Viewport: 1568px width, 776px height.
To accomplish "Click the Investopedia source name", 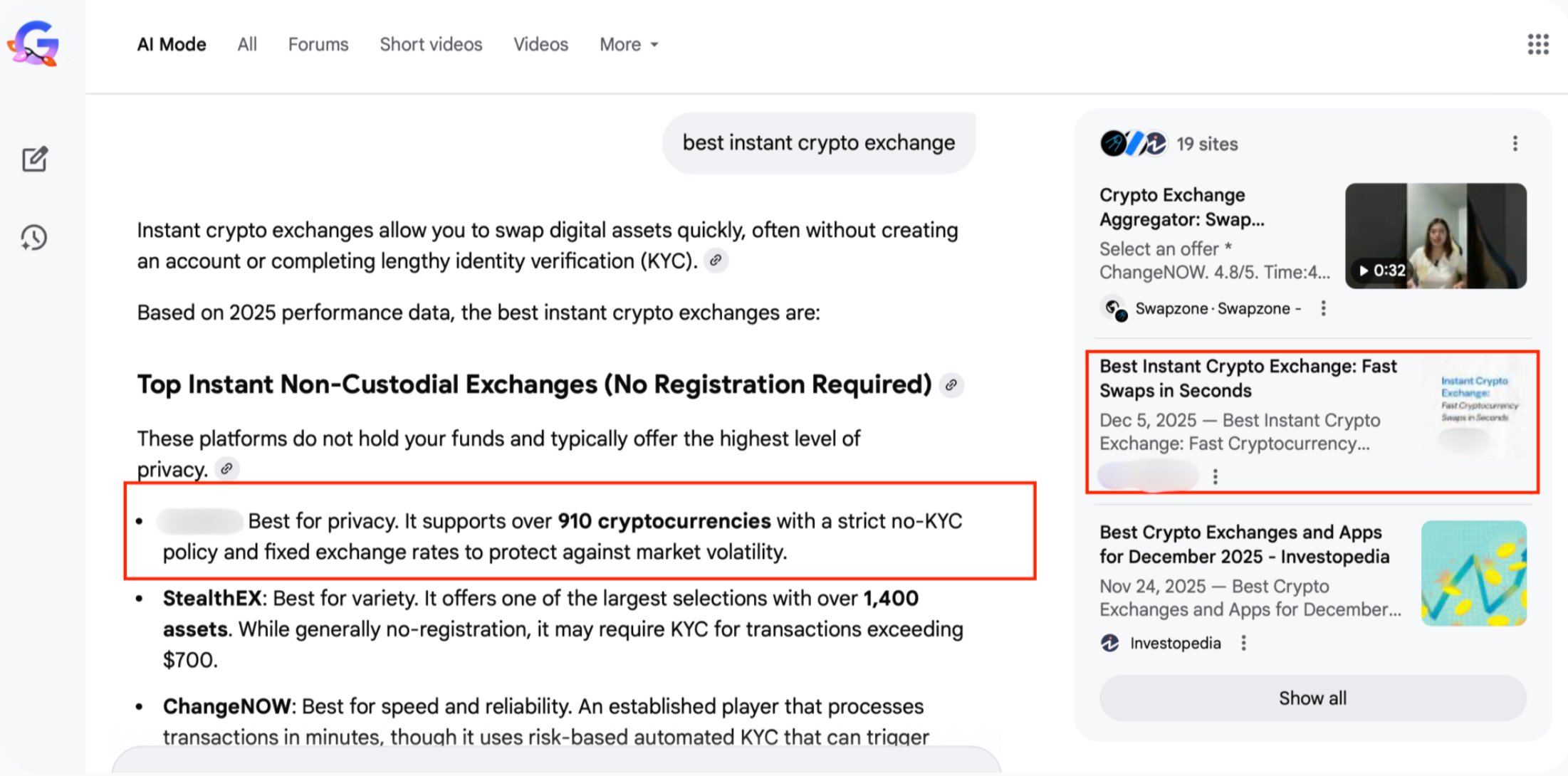I will click(1175, 643).
